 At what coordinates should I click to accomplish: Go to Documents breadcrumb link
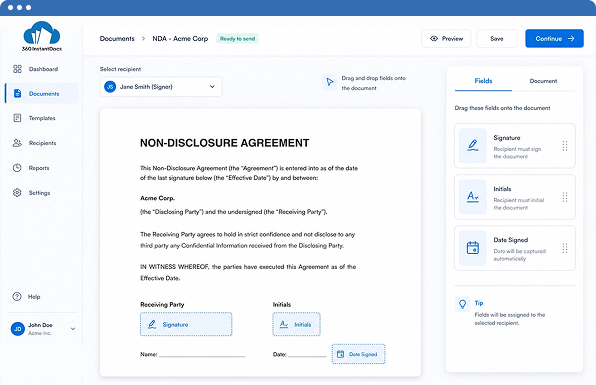tap(117, 39)
